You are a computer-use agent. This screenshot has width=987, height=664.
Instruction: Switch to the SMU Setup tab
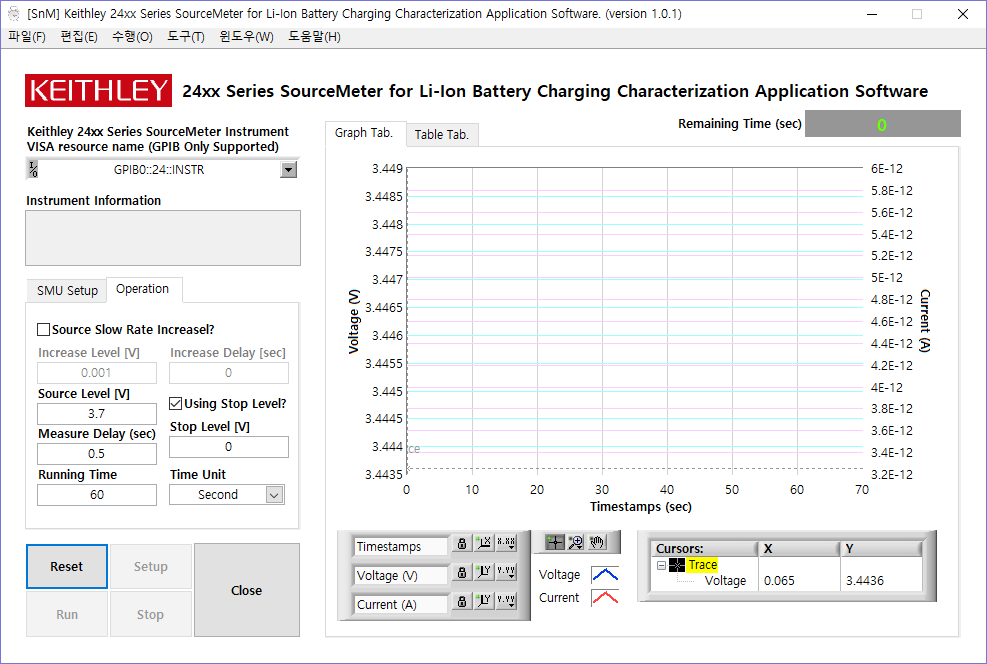pyautogui.click(x=67, y=291)
